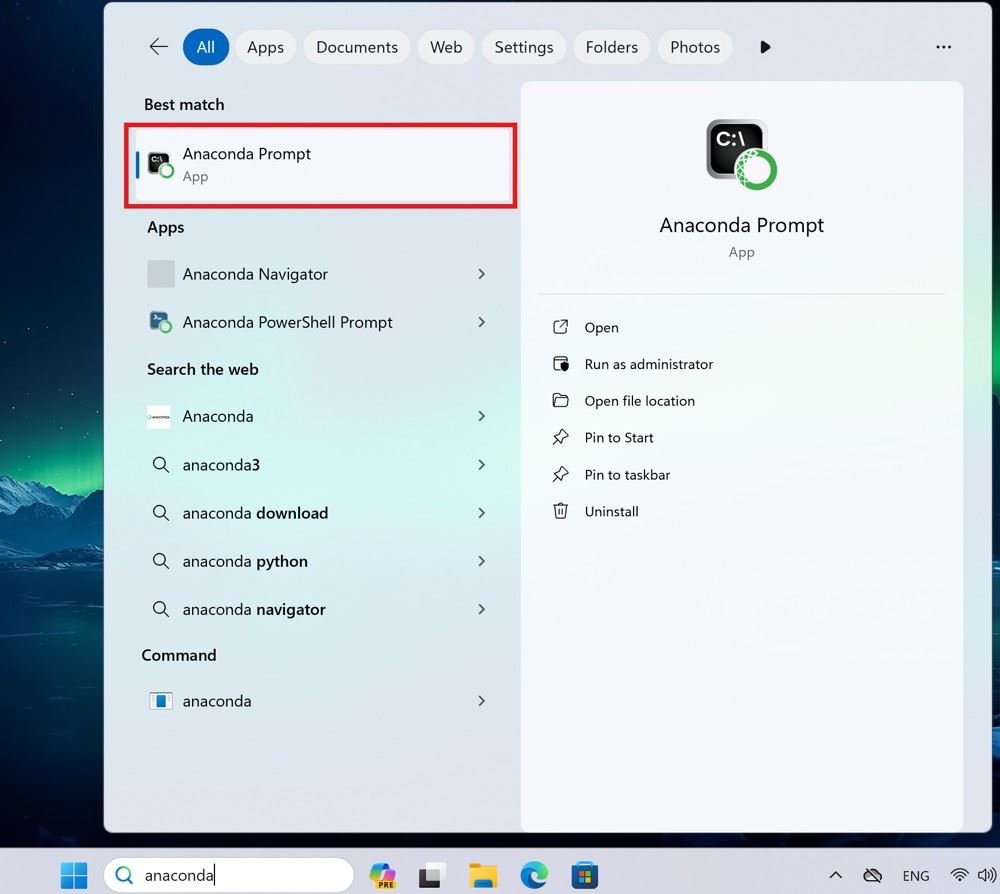Launch Microsoft Edge from the taskbar
This screenshot has height=894, width=1000.
tap(534, 876)
